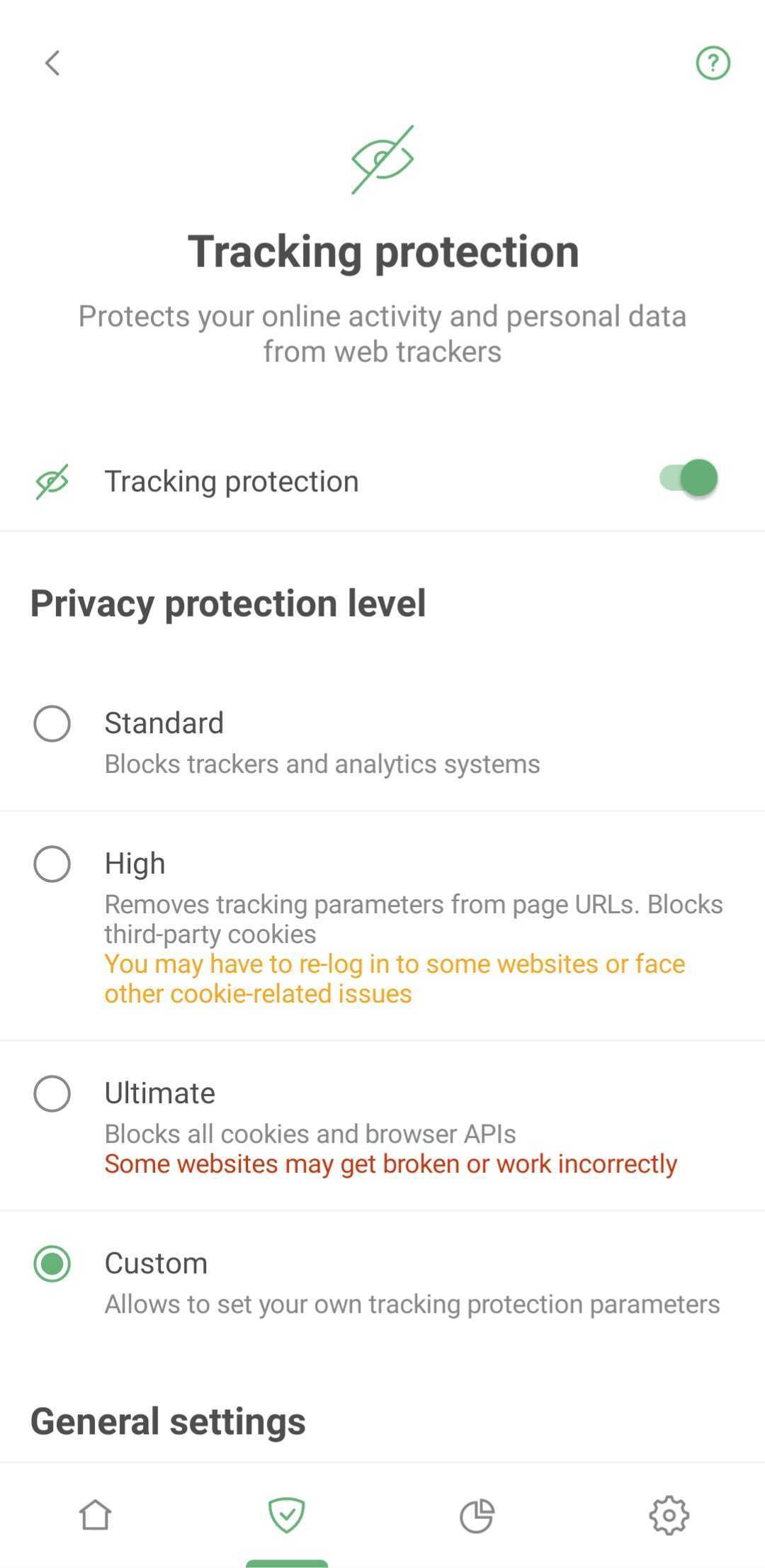This screenshot has width=765, height=1568.
Task: Tap the red warning under Ultimate
Action: (390, 1163)
